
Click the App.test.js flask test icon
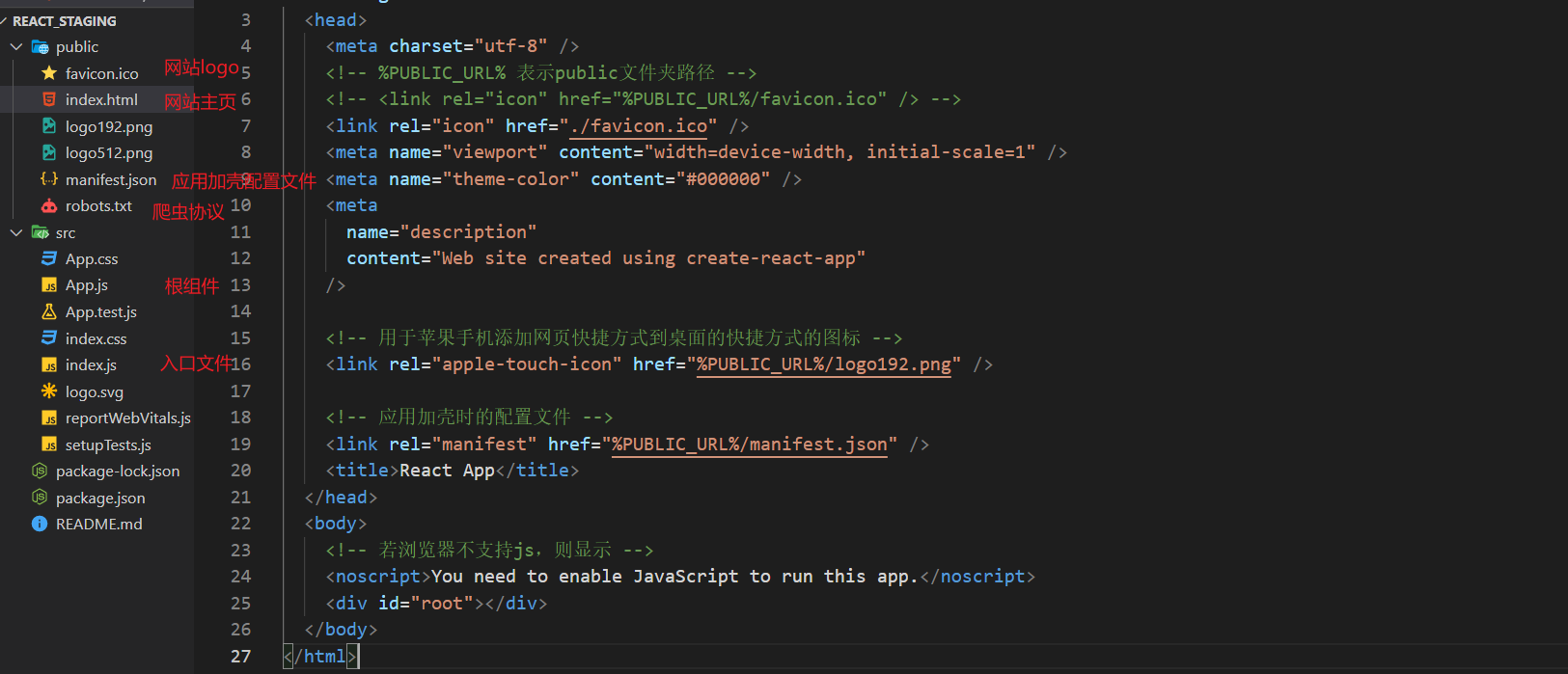point(49,311)
